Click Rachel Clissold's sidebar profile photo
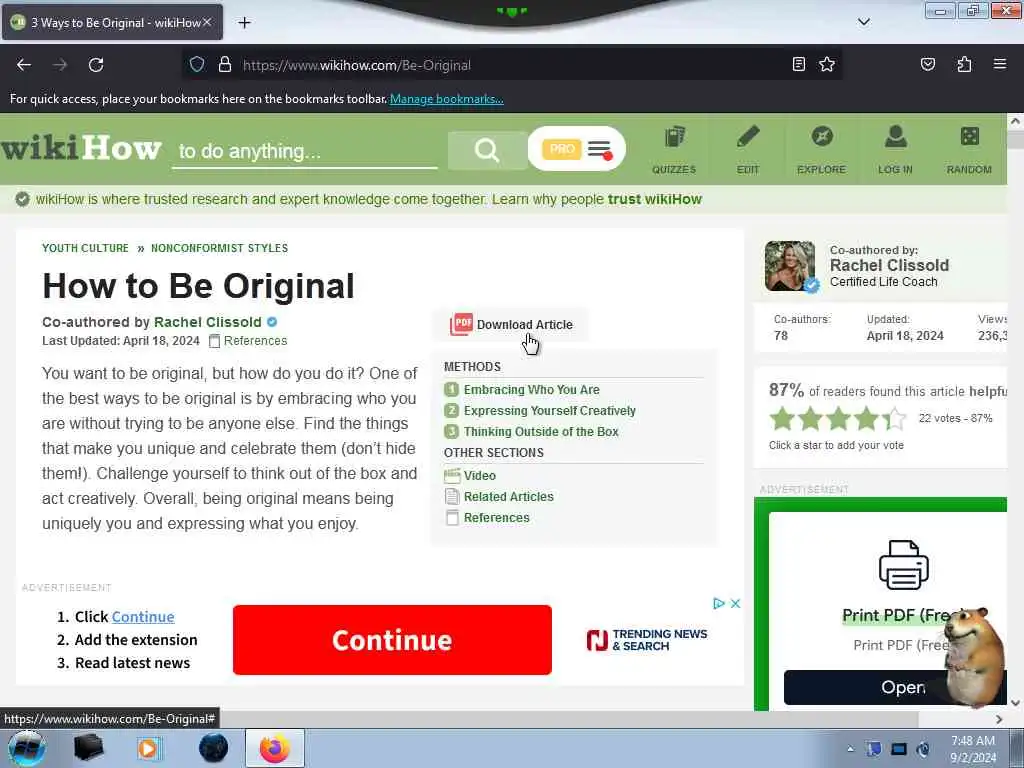The width and height of the screenshot is (1024, 768). pos(790,266)
